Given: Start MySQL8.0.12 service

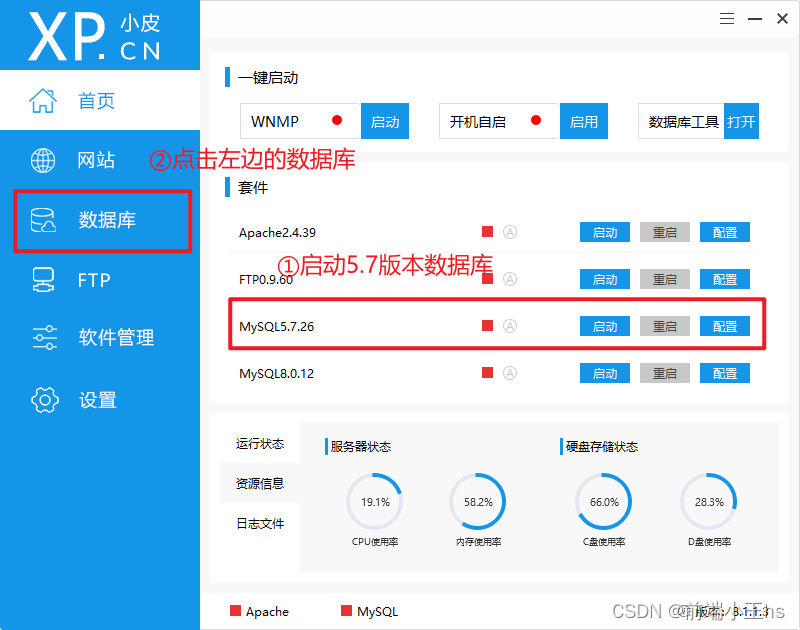Looking at the screenshot, I should click(605, 373).
